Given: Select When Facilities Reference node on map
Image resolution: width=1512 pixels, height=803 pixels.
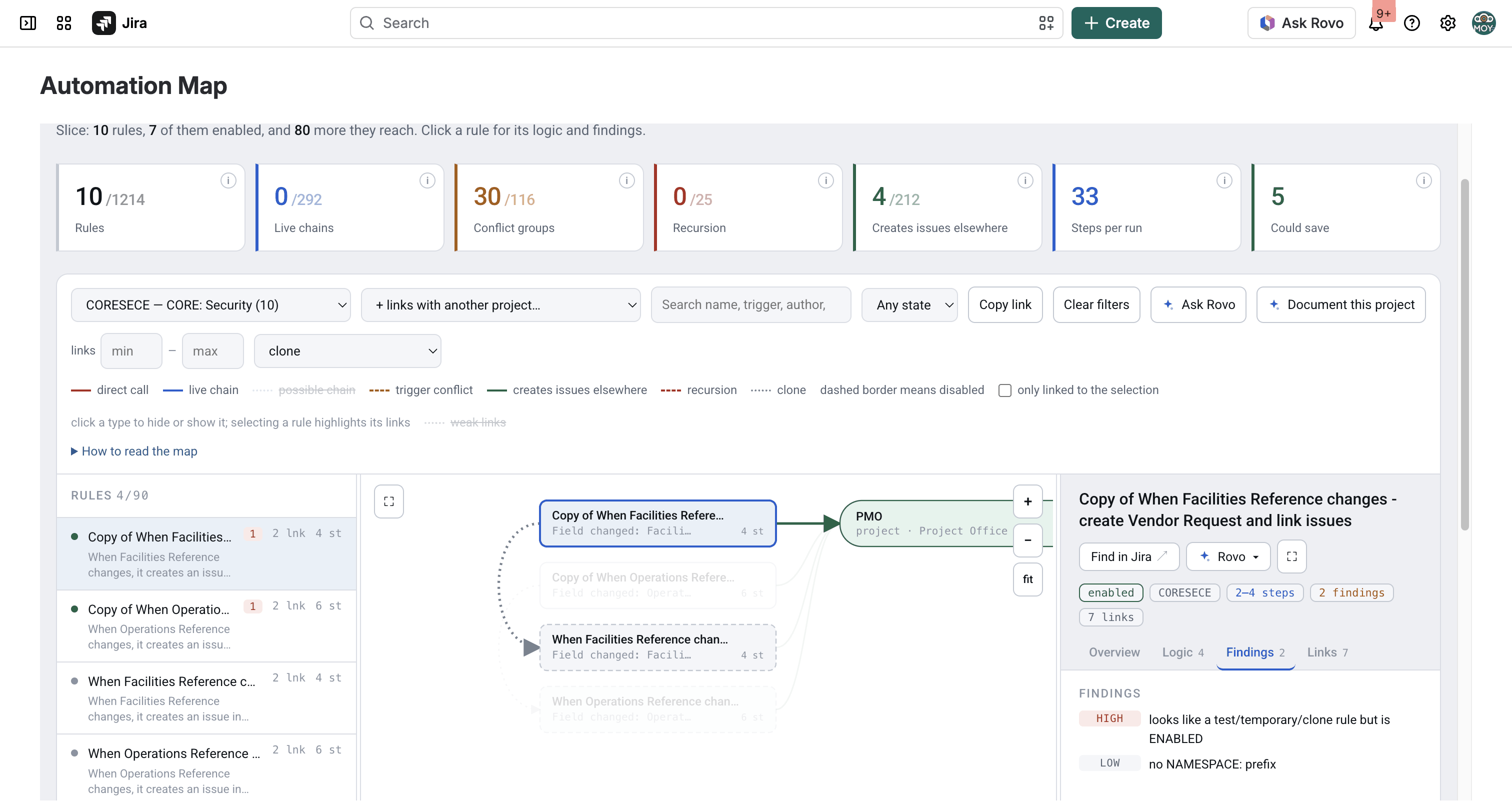Looking at the screenshot, I should pos(658,647).
